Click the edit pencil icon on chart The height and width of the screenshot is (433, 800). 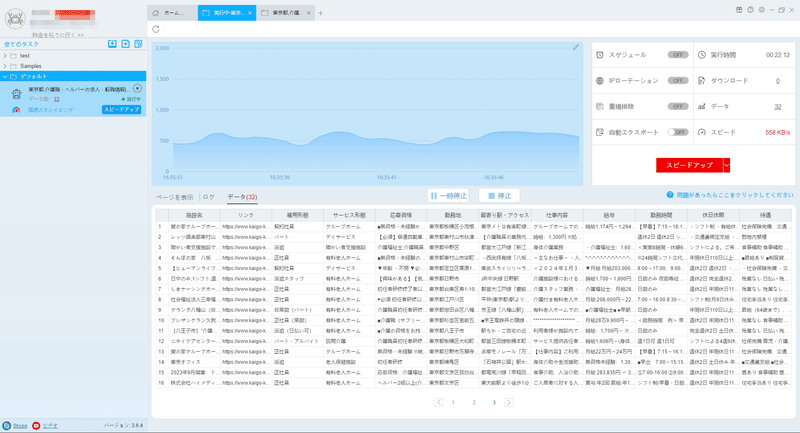[x=576, y=47]
